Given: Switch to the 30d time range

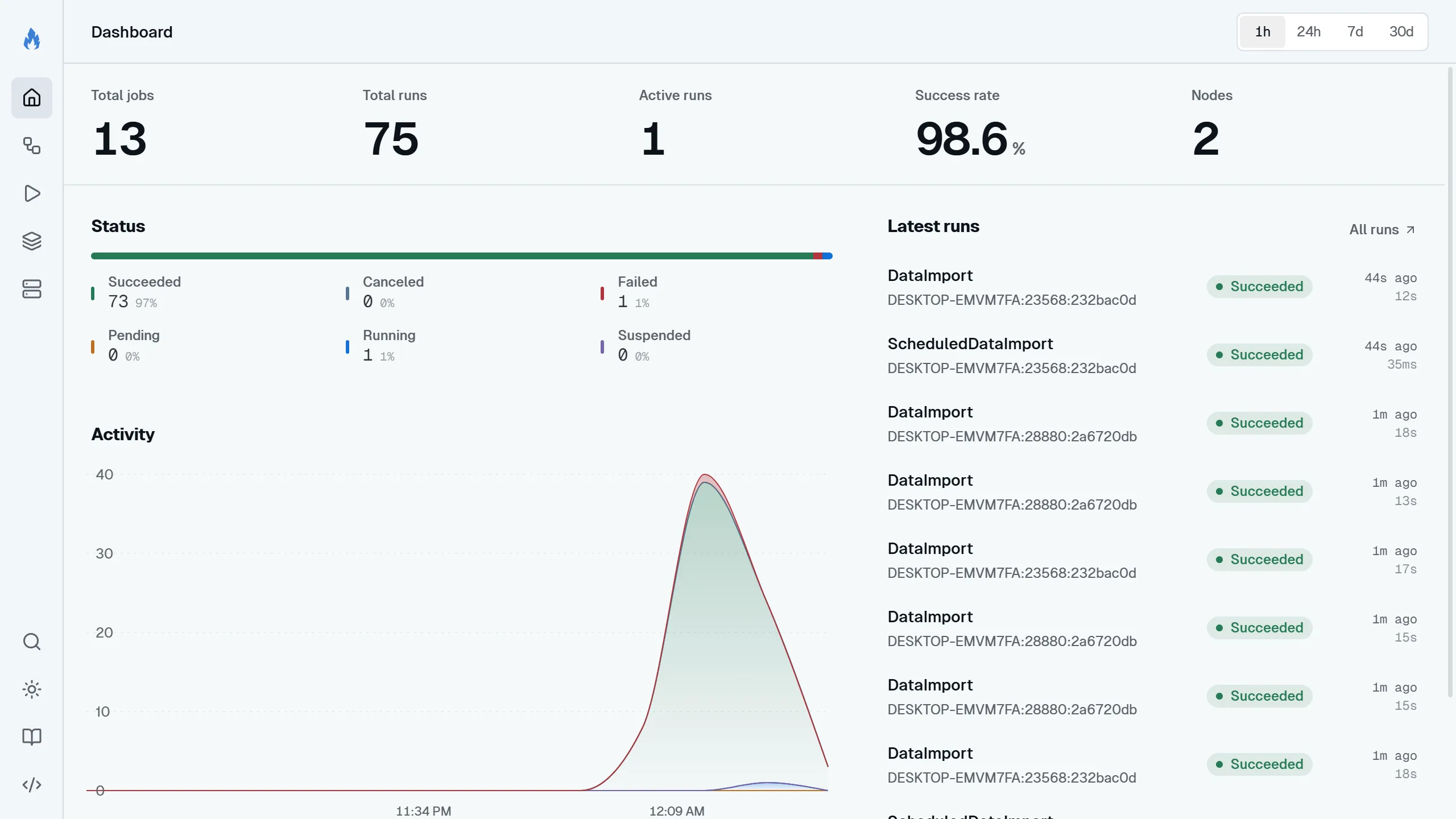Looking at the screenshot, I should pyautogui.click(x=1401, y=32).
